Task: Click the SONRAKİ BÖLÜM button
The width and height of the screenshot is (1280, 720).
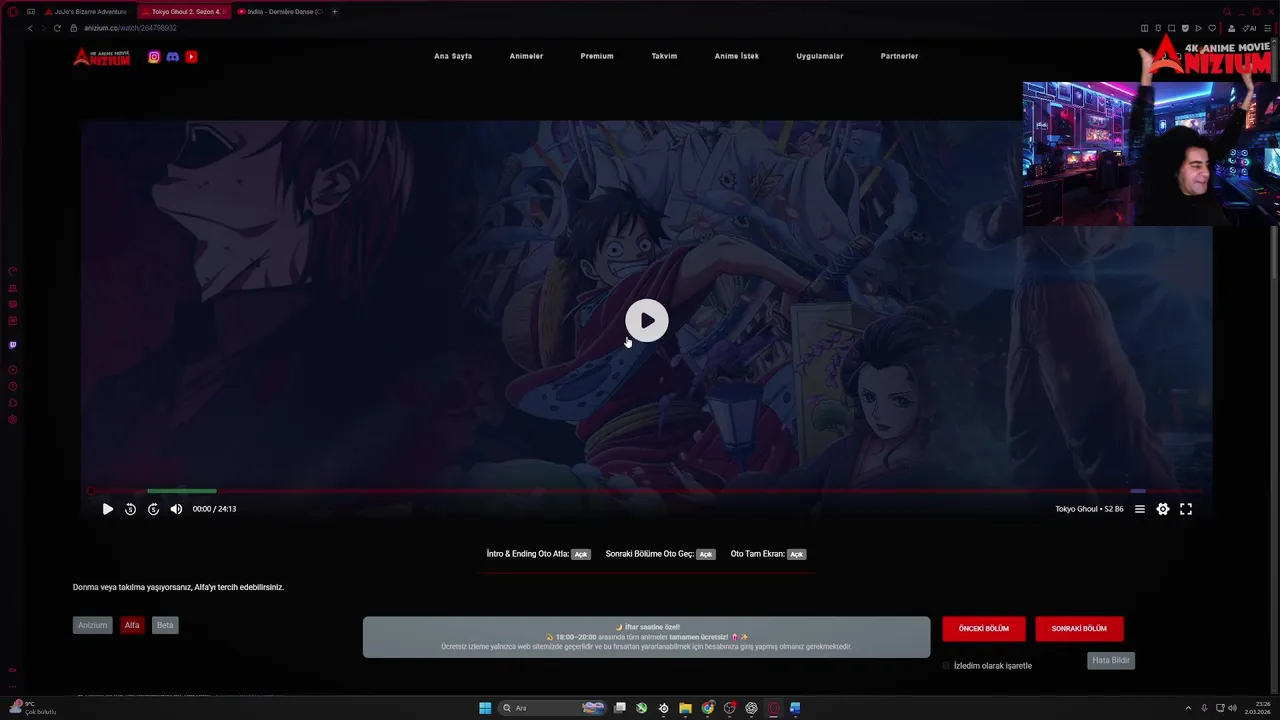Action: pos(1079,629)
